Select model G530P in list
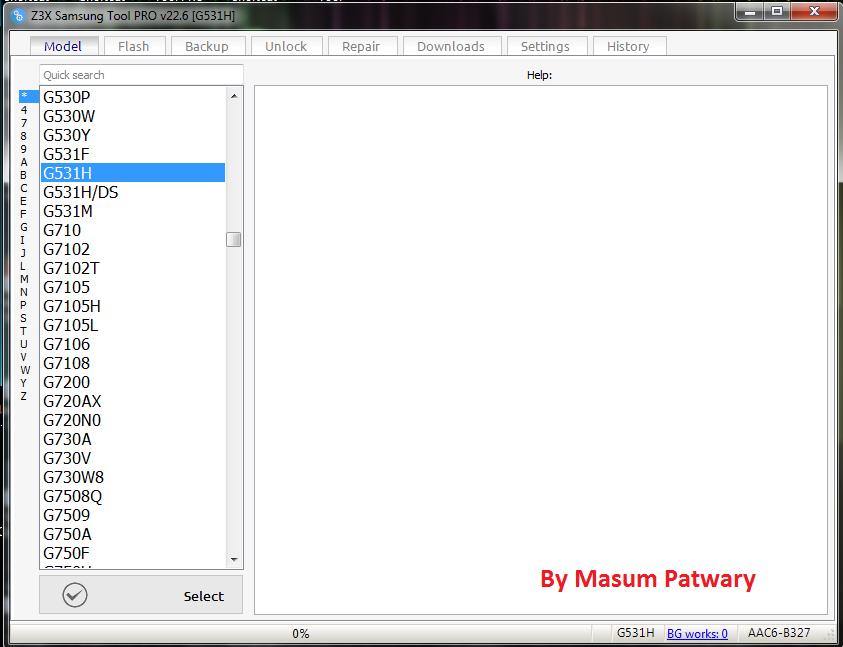The image size is (843, 647). 133,97
